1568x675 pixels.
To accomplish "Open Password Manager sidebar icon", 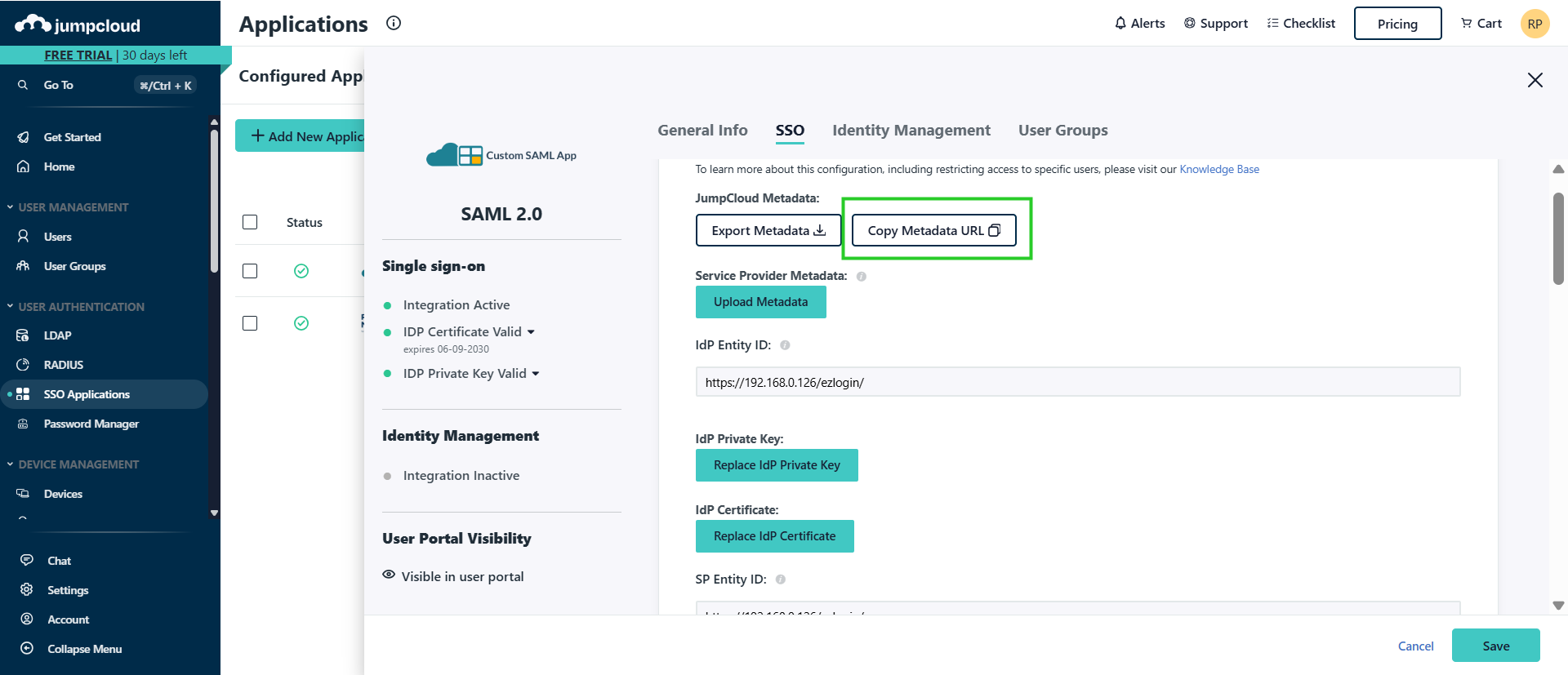I will (x=23, y=424).
